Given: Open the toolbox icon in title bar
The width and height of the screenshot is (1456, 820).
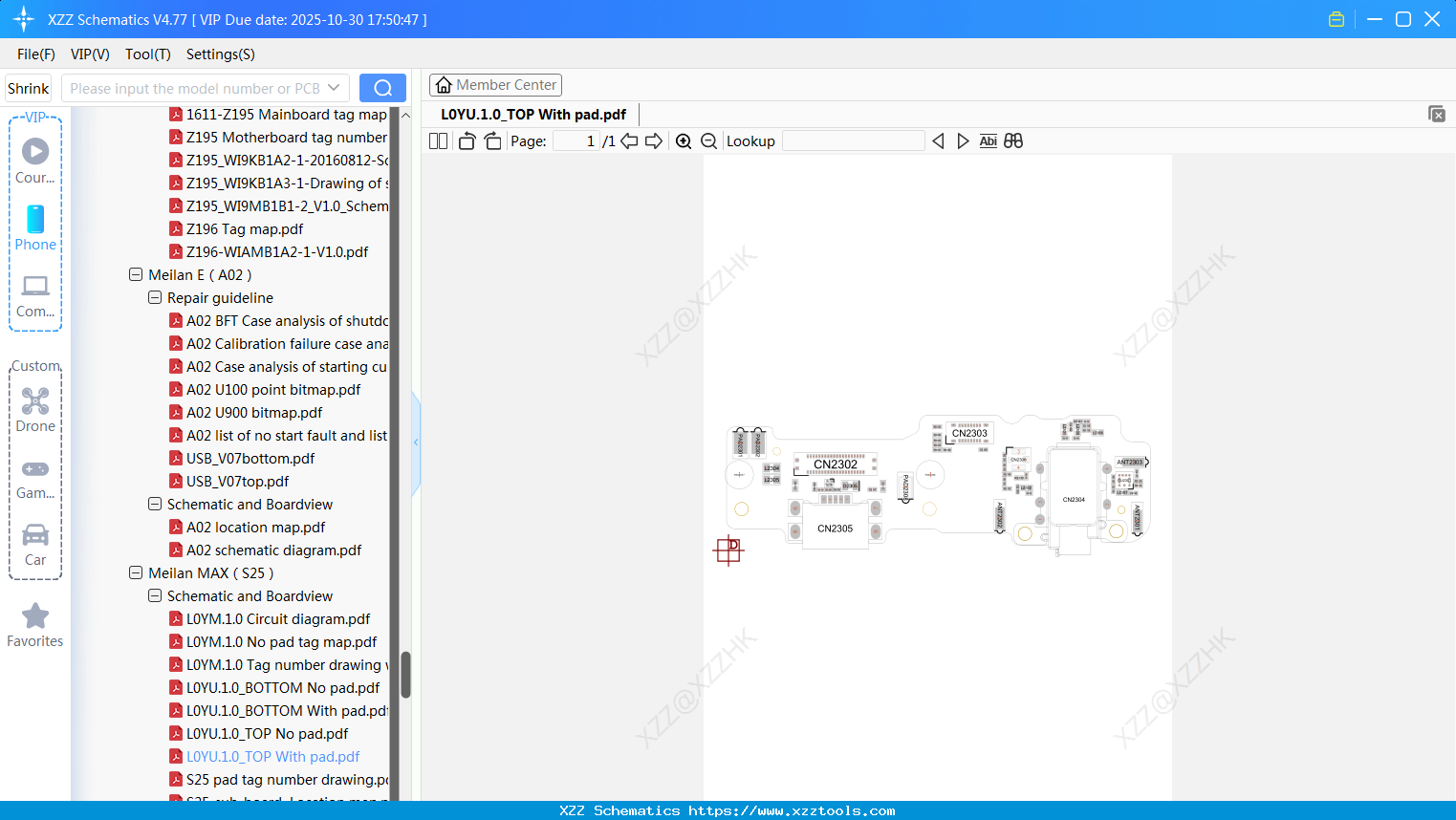Looking at the screenshot, I should [1336, 19].
